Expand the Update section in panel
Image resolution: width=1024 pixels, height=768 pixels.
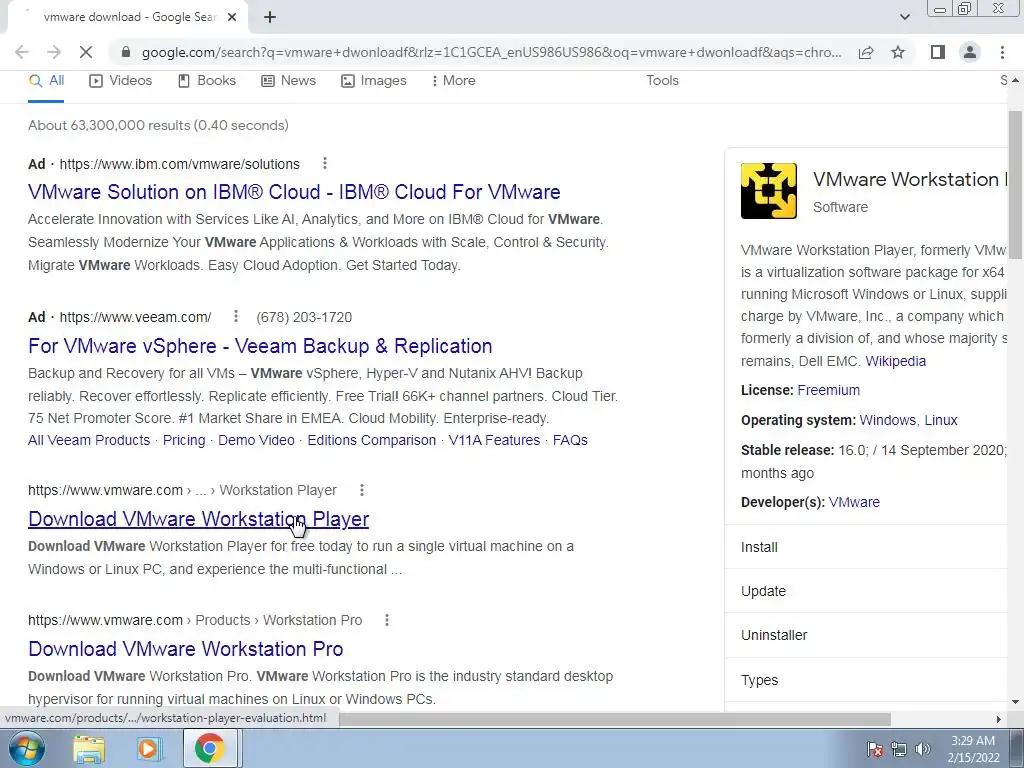[866, 591]
